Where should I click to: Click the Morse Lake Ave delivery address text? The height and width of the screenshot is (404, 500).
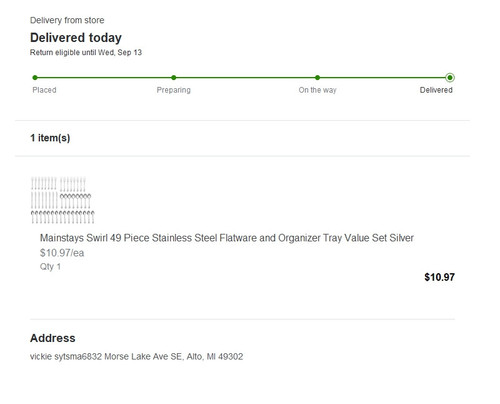137,357
